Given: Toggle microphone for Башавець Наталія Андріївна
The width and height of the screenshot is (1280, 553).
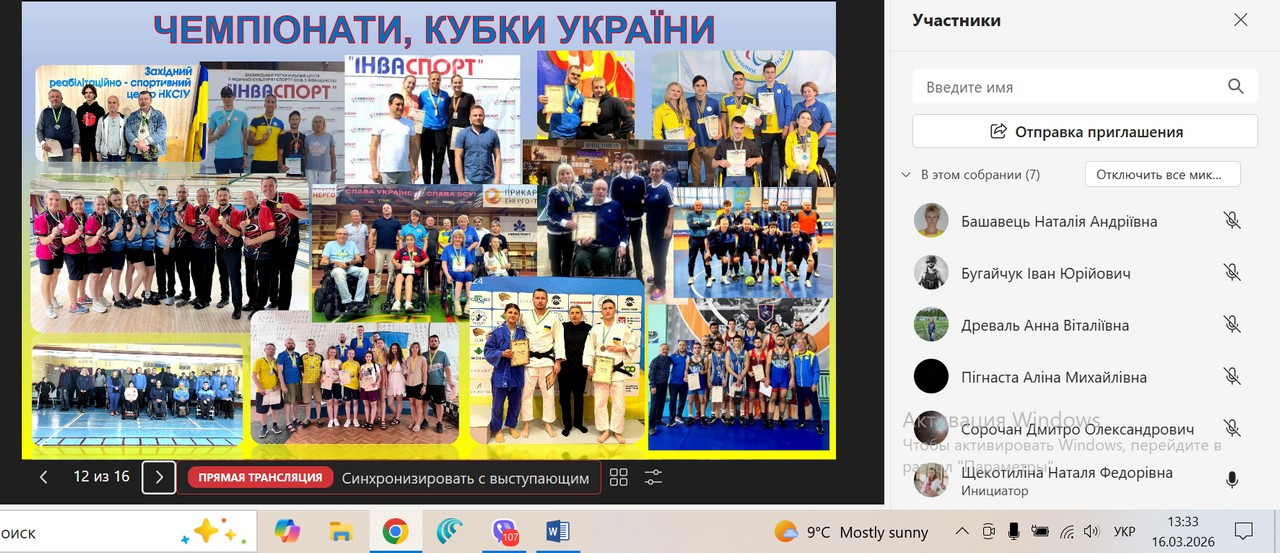Looking at the screenshot, I should click(x=1232, y=221).
